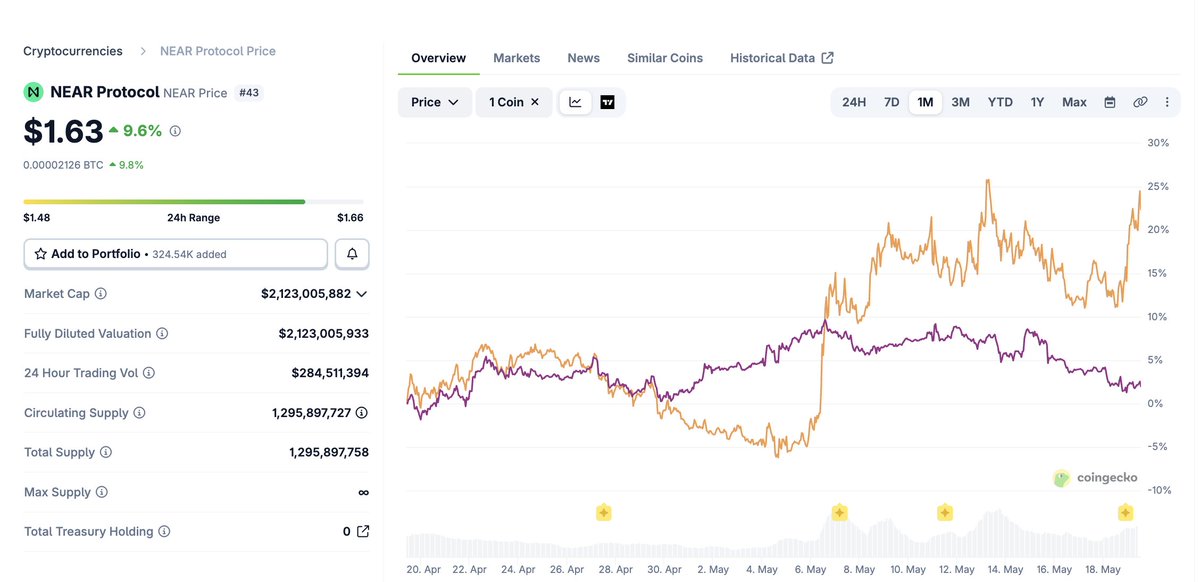
Task: Click the 1,295,897,758 total supply value
Action: 329,452
